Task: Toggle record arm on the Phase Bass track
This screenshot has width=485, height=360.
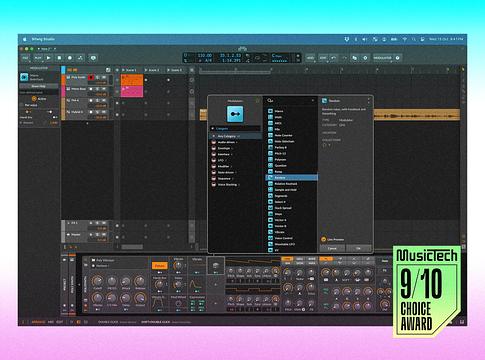Action: pos(91,89)
